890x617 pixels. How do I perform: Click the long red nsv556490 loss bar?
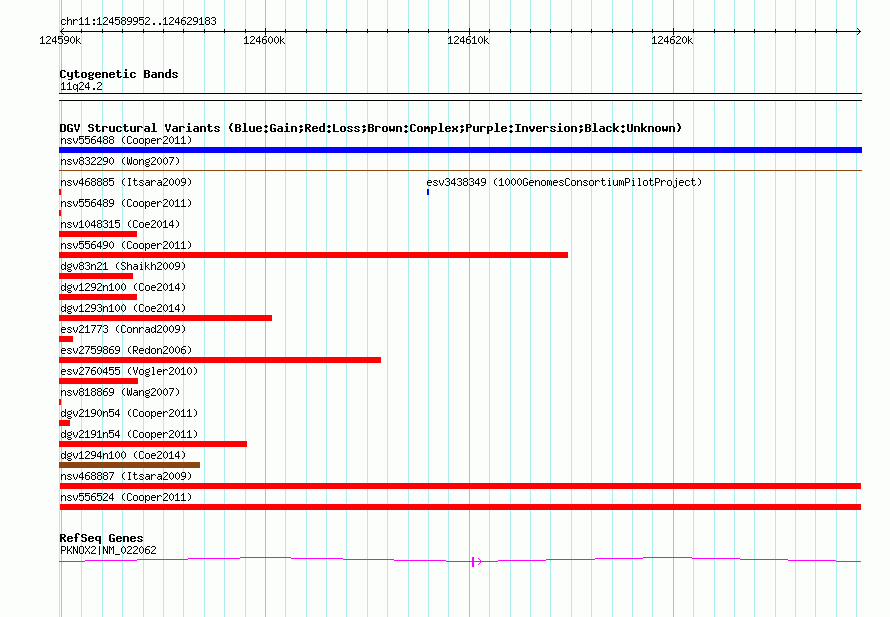[x=313, y=255]
